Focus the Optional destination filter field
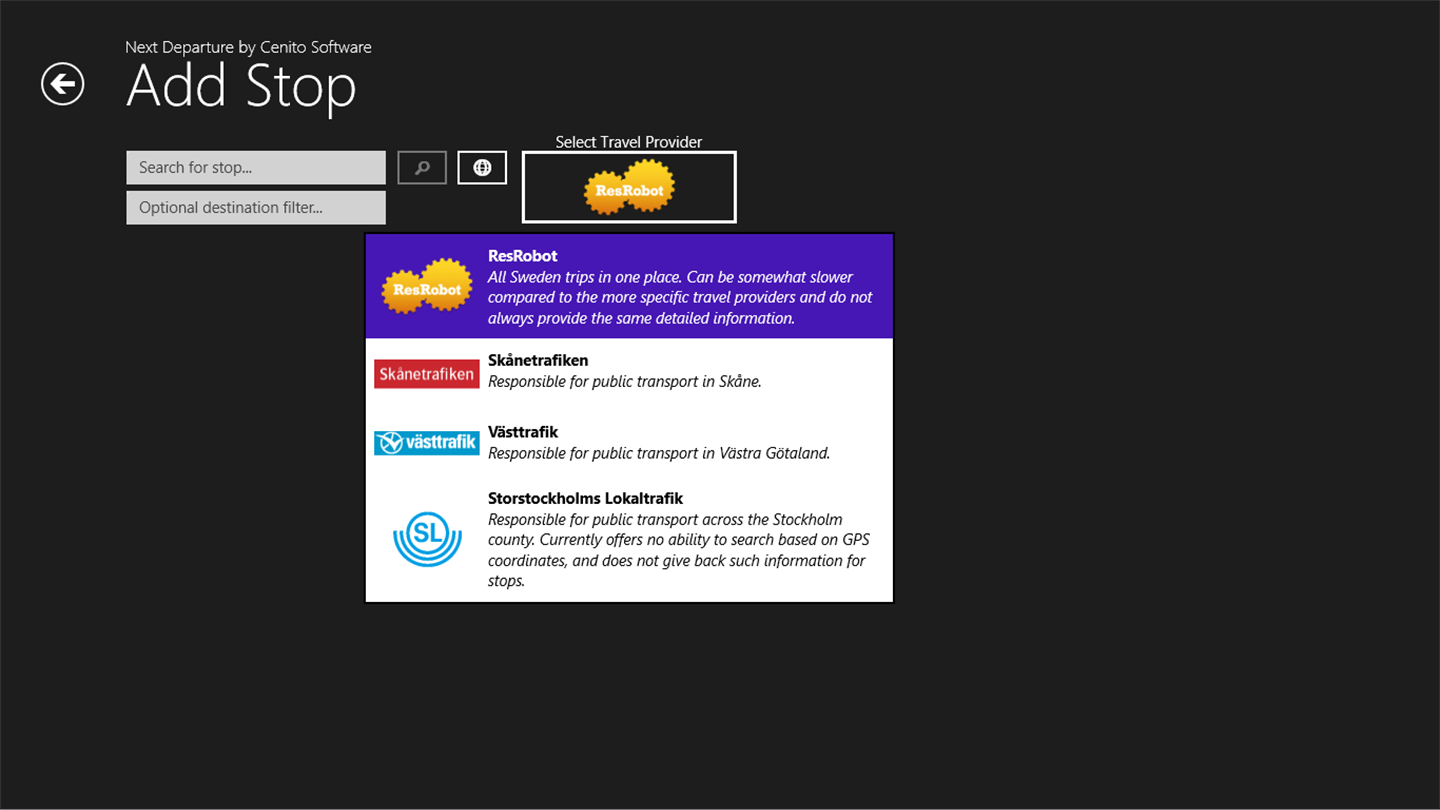This screenshot has width=1440, height=810. [x=256, y=207]
